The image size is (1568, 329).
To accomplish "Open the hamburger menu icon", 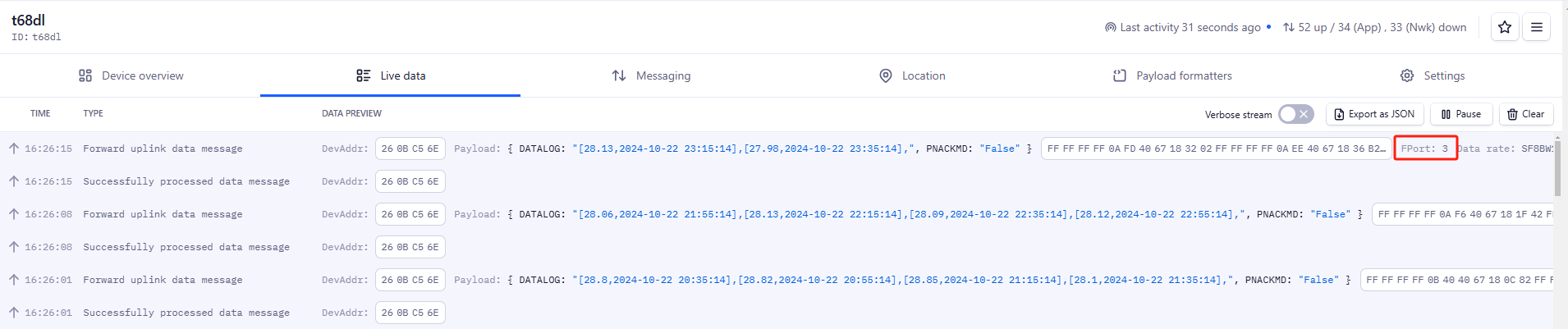I will coord(1536,27).
